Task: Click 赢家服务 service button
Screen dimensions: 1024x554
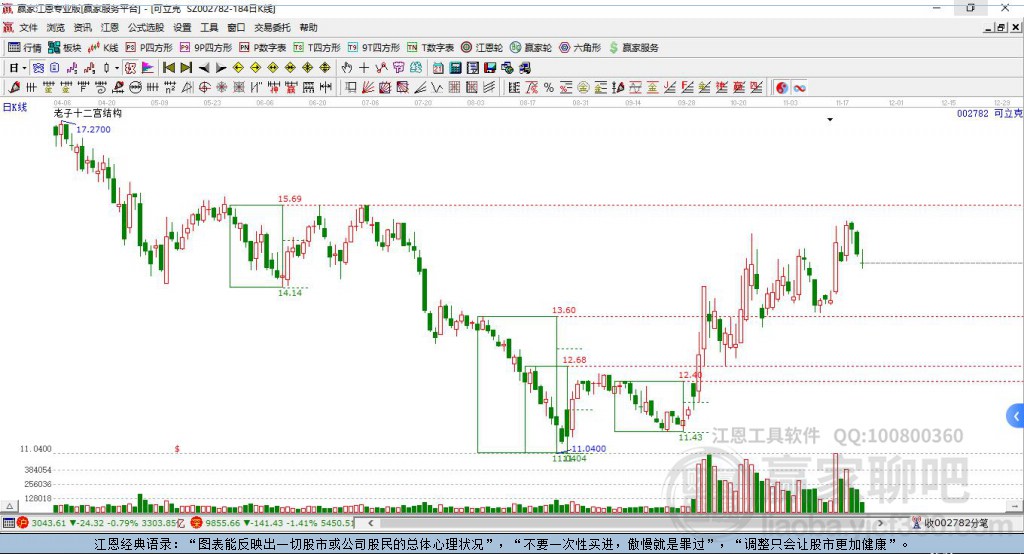Action: tap(633, 48)
